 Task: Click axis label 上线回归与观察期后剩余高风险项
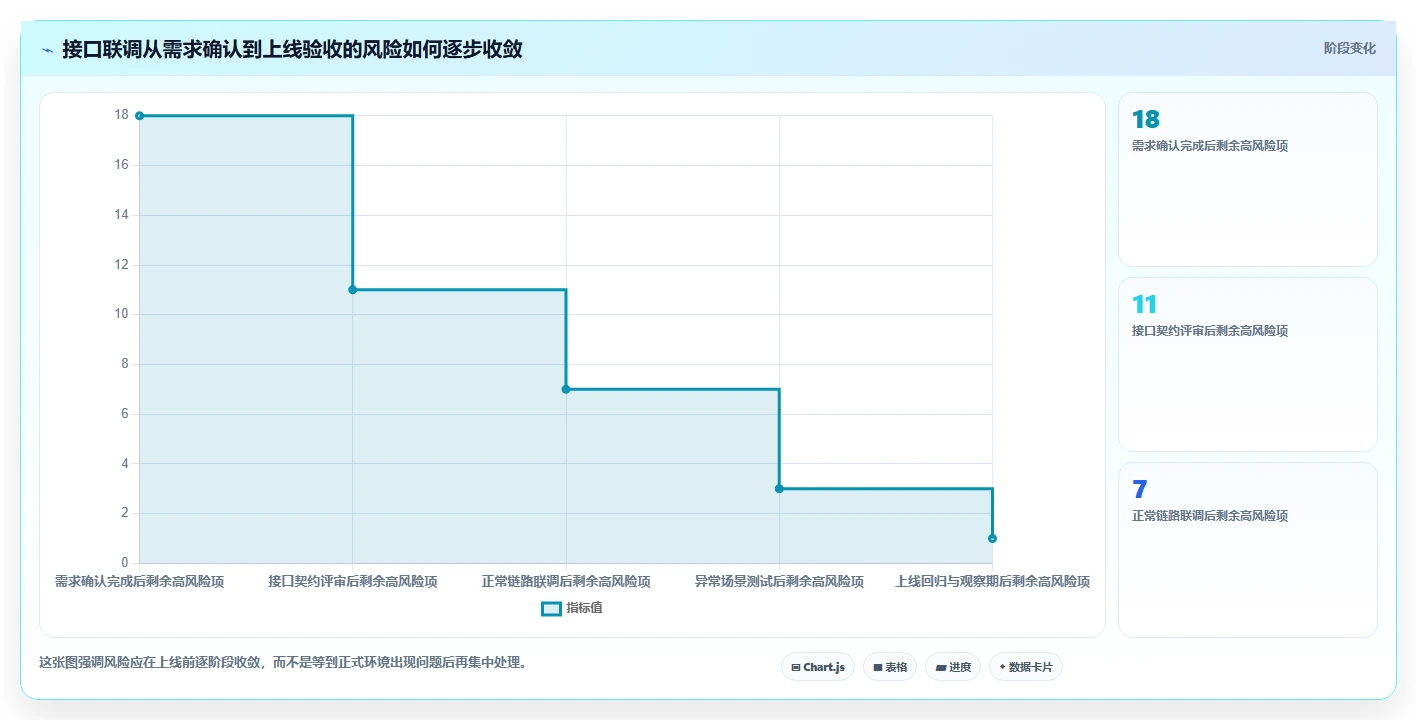pos(992,581)
